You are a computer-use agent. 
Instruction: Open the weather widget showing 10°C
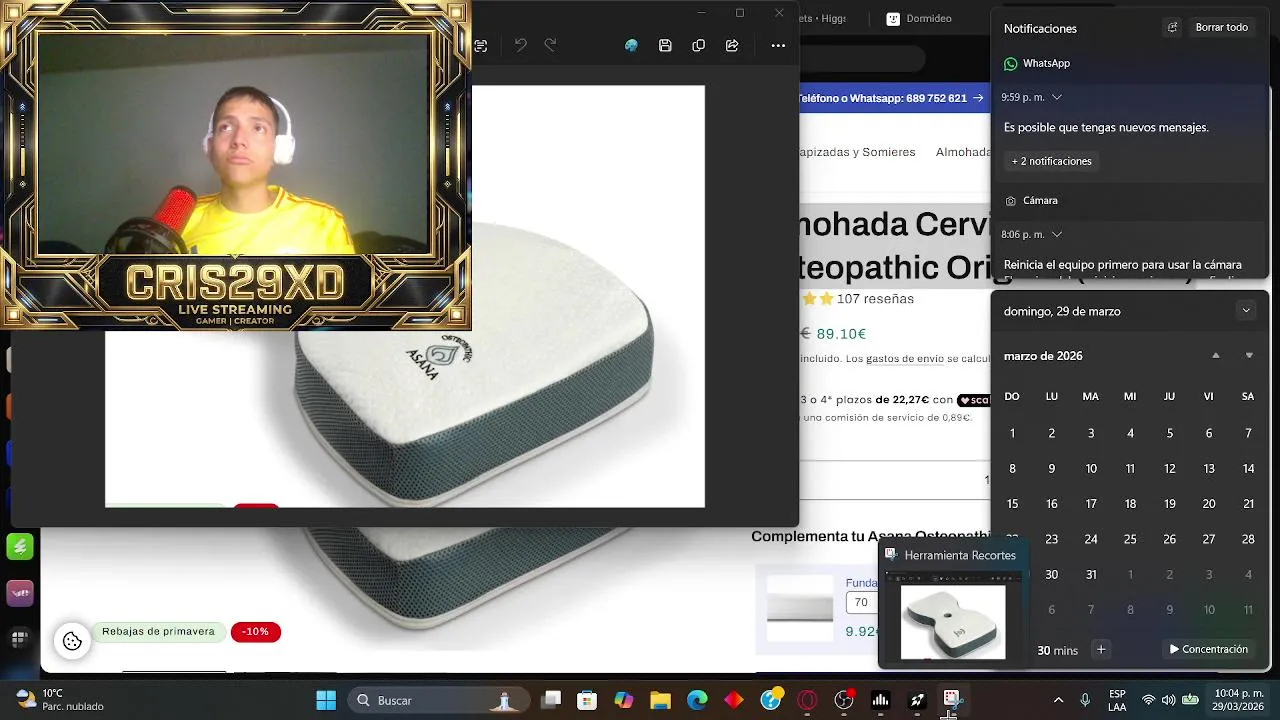[x=60, y=700]
